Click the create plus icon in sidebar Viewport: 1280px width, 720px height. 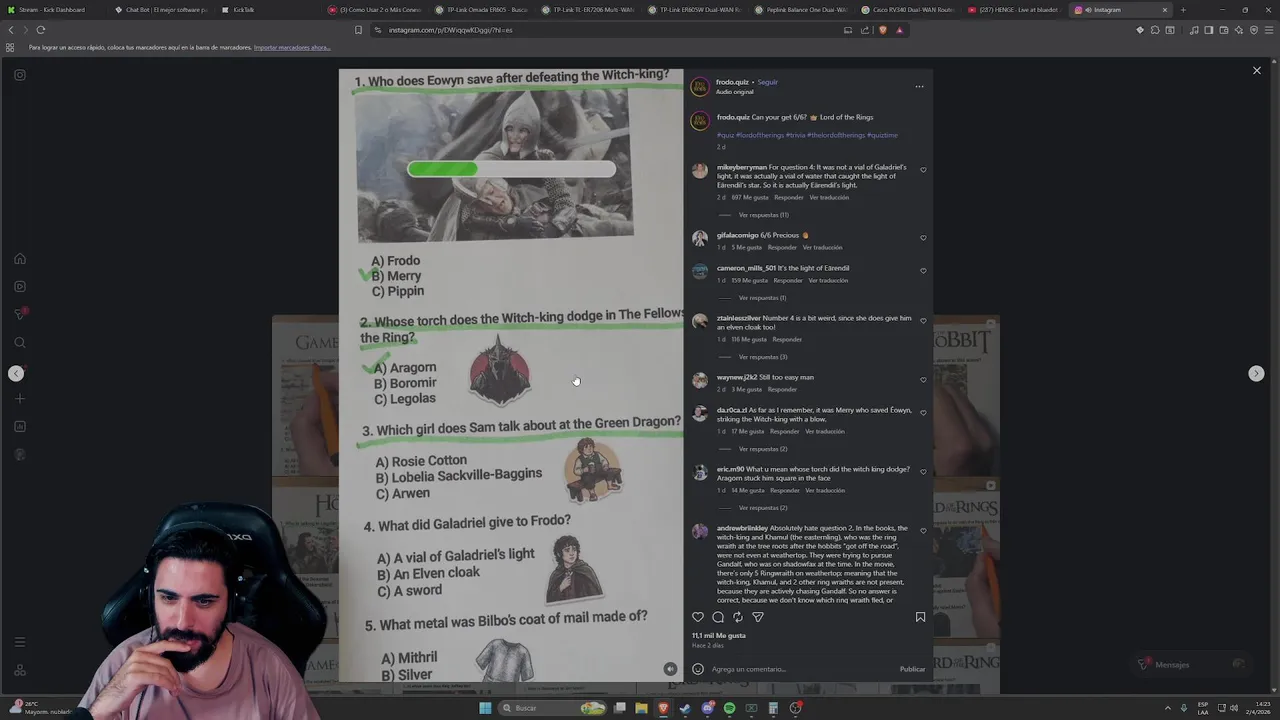click(19, 399)
